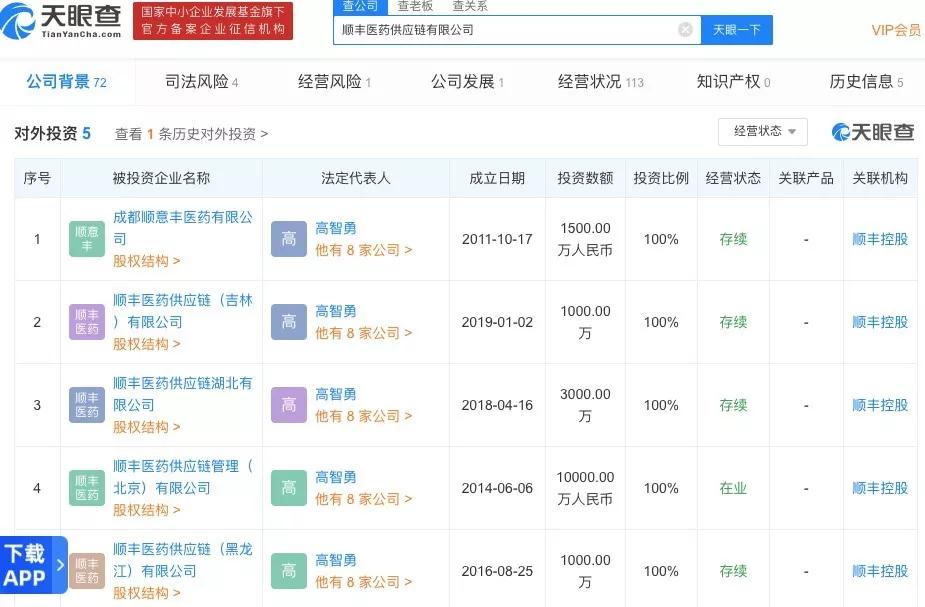925x607 pixels.
Task: Clear the search box with the × icon
Action: point(685,29)
